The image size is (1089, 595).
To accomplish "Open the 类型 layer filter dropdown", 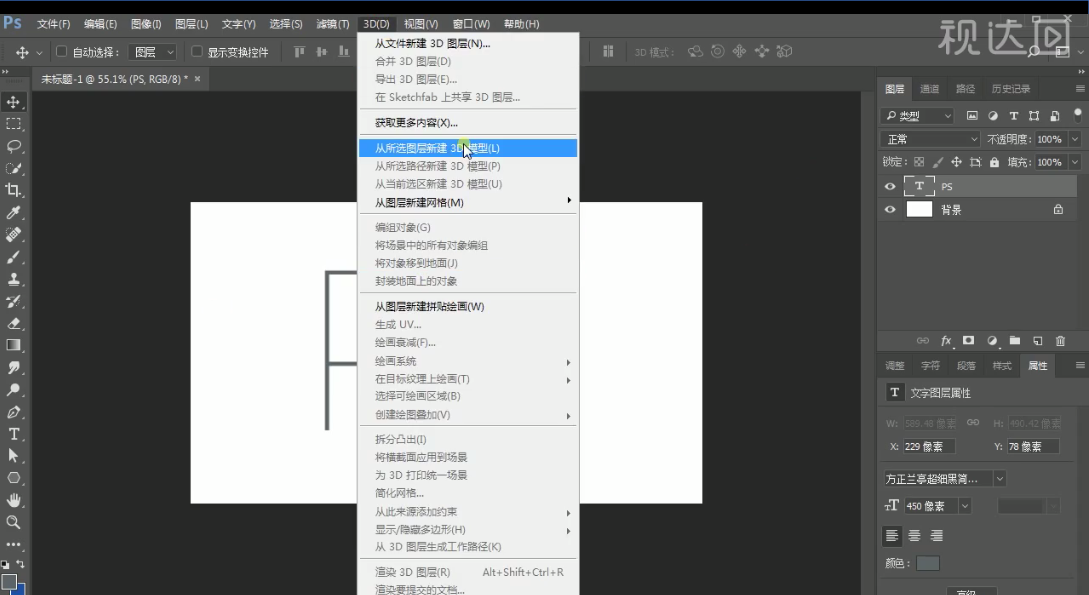I will tap(917, 116).
